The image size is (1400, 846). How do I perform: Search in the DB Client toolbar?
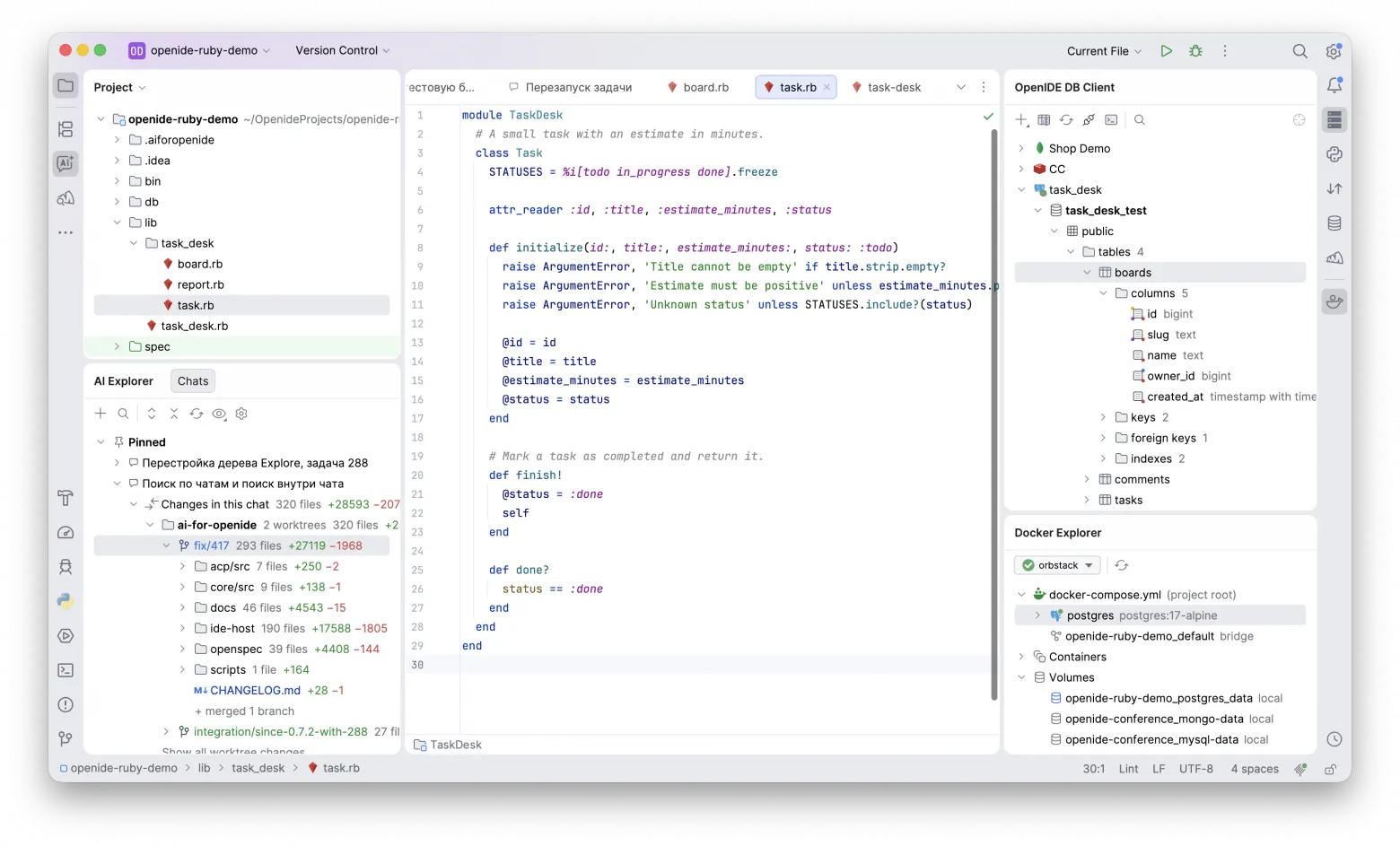point(1140,119)
